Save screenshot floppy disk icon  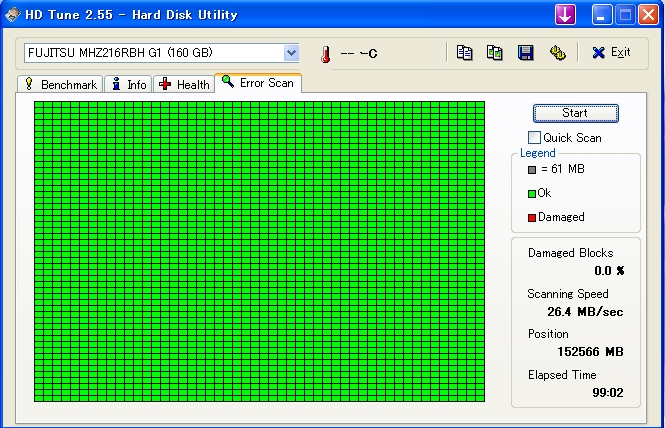pyautogui.click(x=525, y=53)
